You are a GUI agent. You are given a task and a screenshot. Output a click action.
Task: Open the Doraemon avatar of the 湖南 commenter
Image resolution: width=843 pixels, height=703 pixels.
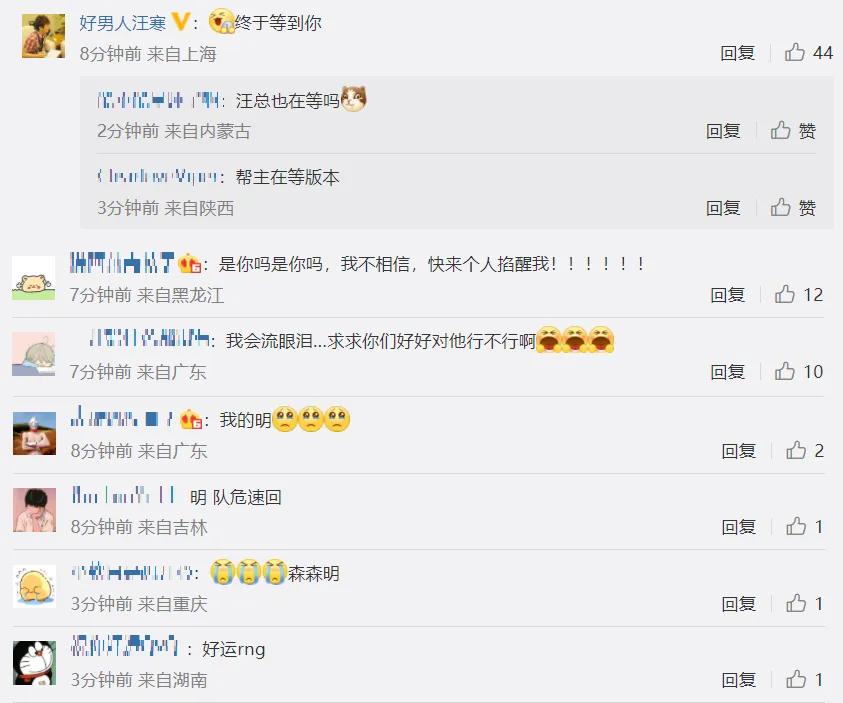pyautogui.click(x=34, y=663)
